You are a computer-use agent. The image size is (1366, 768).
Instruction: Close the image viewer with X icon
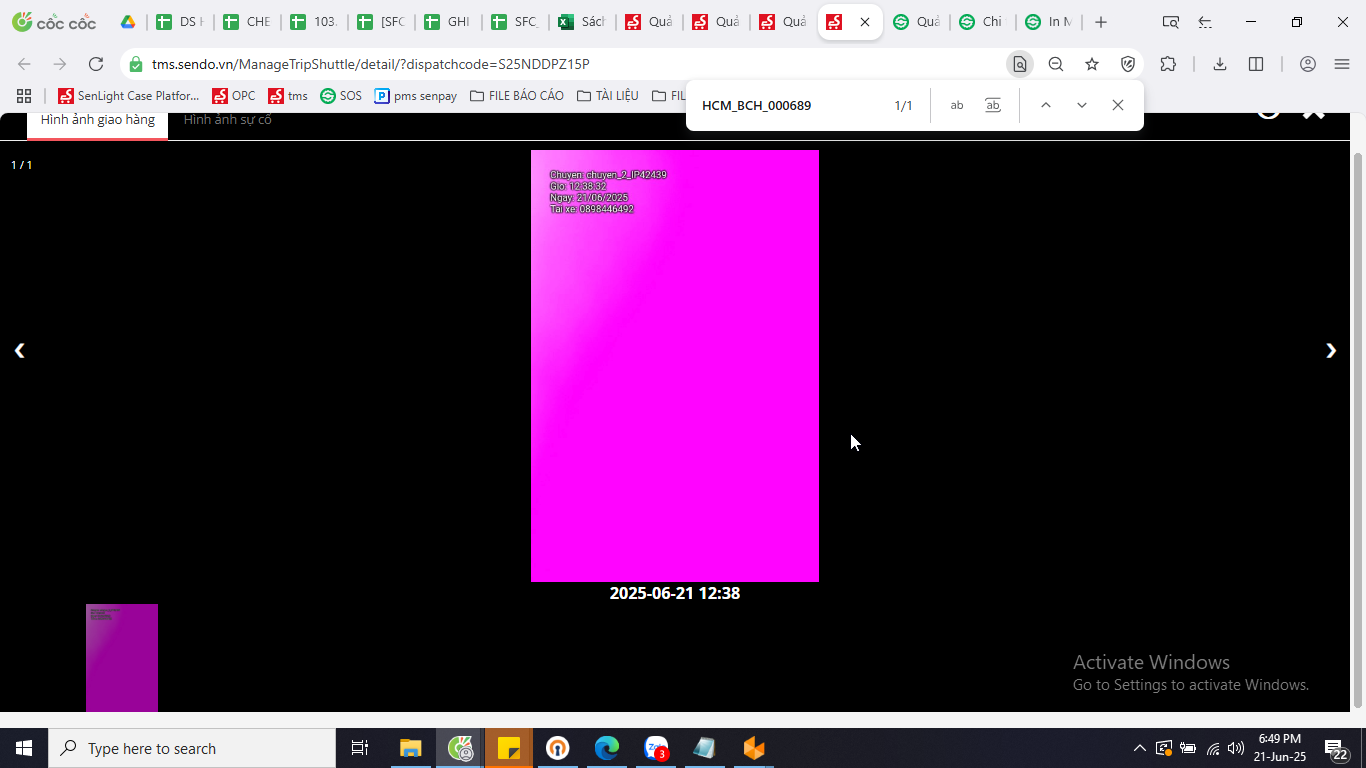click(1314, 111)
